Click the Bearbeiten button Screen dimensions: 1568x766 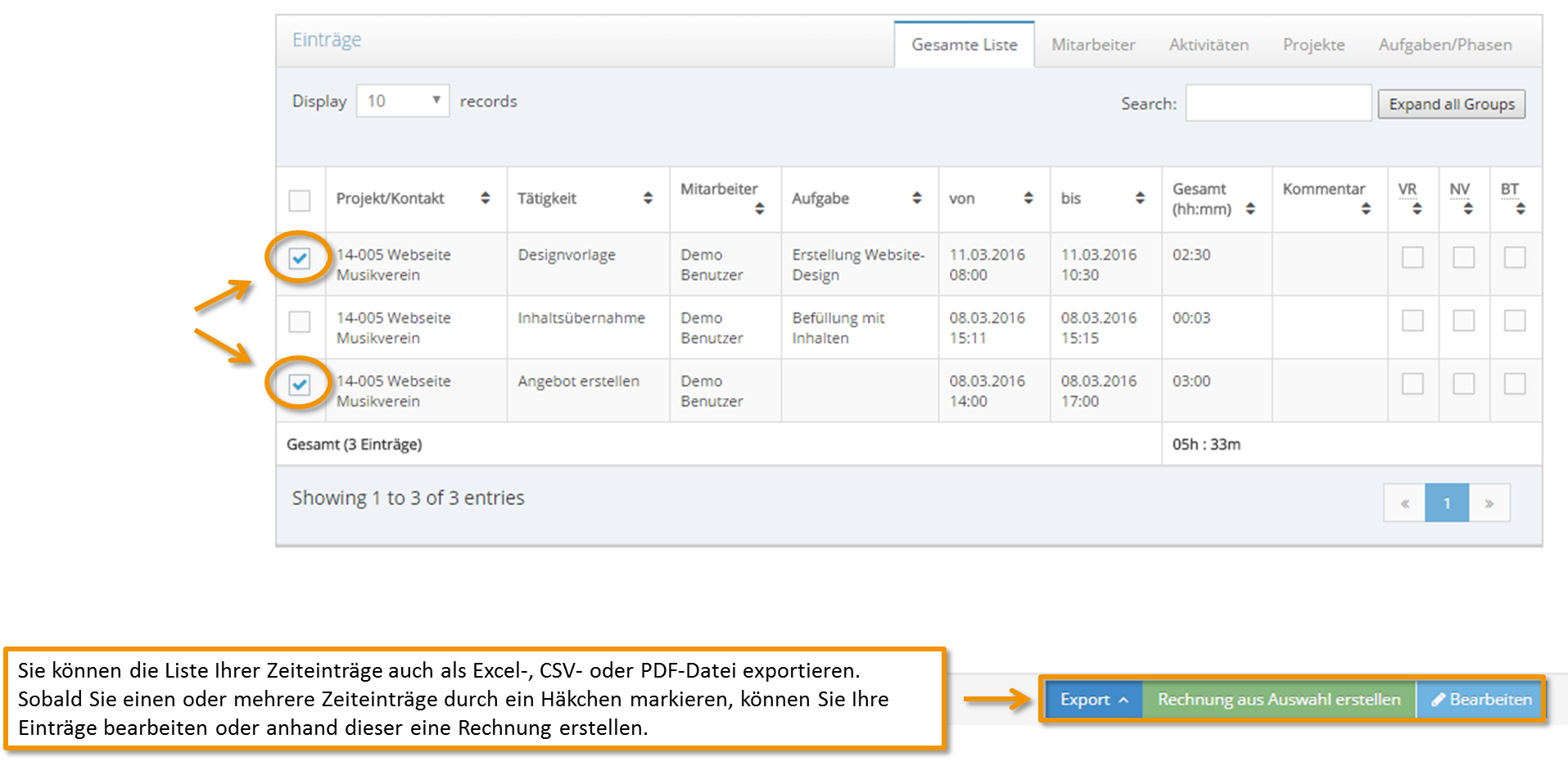click(1480, 700)
